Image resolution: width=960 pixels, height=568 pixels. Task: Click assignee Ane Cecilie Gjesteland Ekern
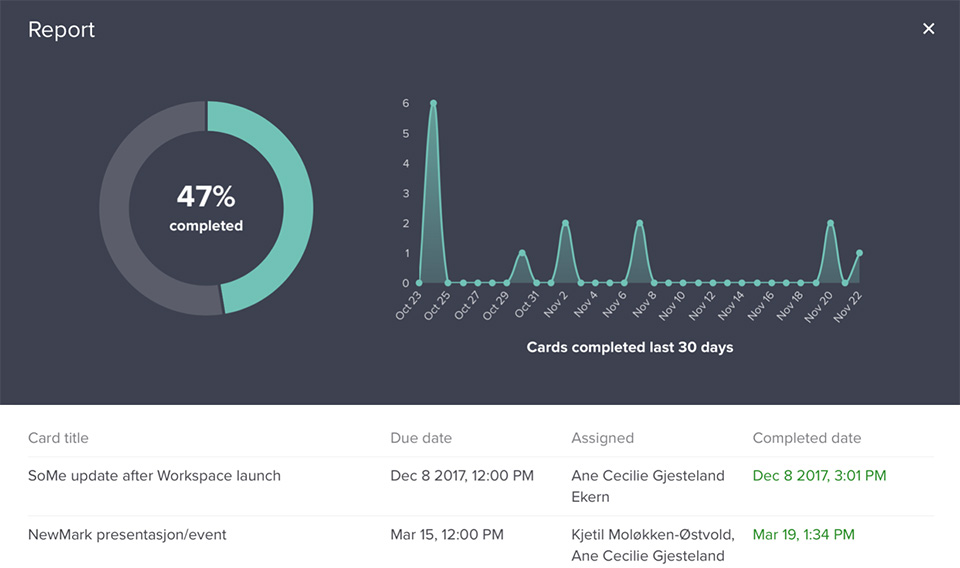point(648,486)
